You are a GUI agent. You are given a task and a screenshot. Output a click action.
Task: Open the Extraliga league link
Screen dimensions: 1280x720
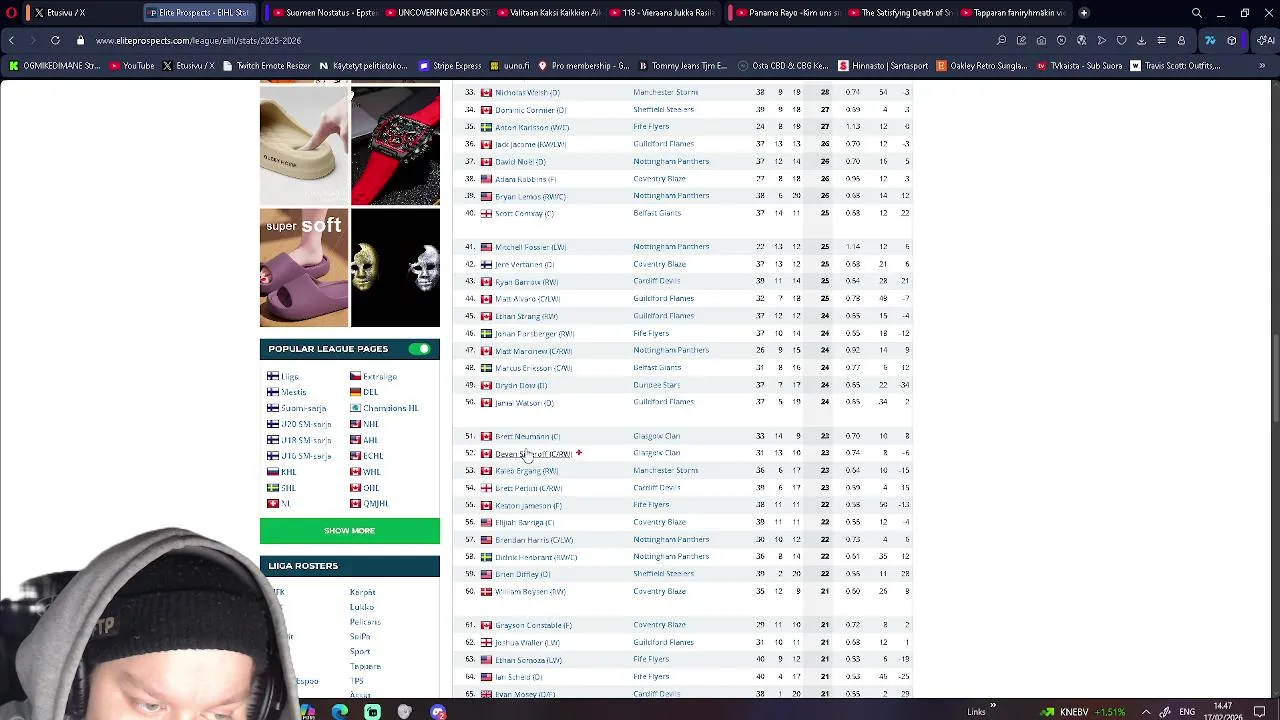[374, 376]
